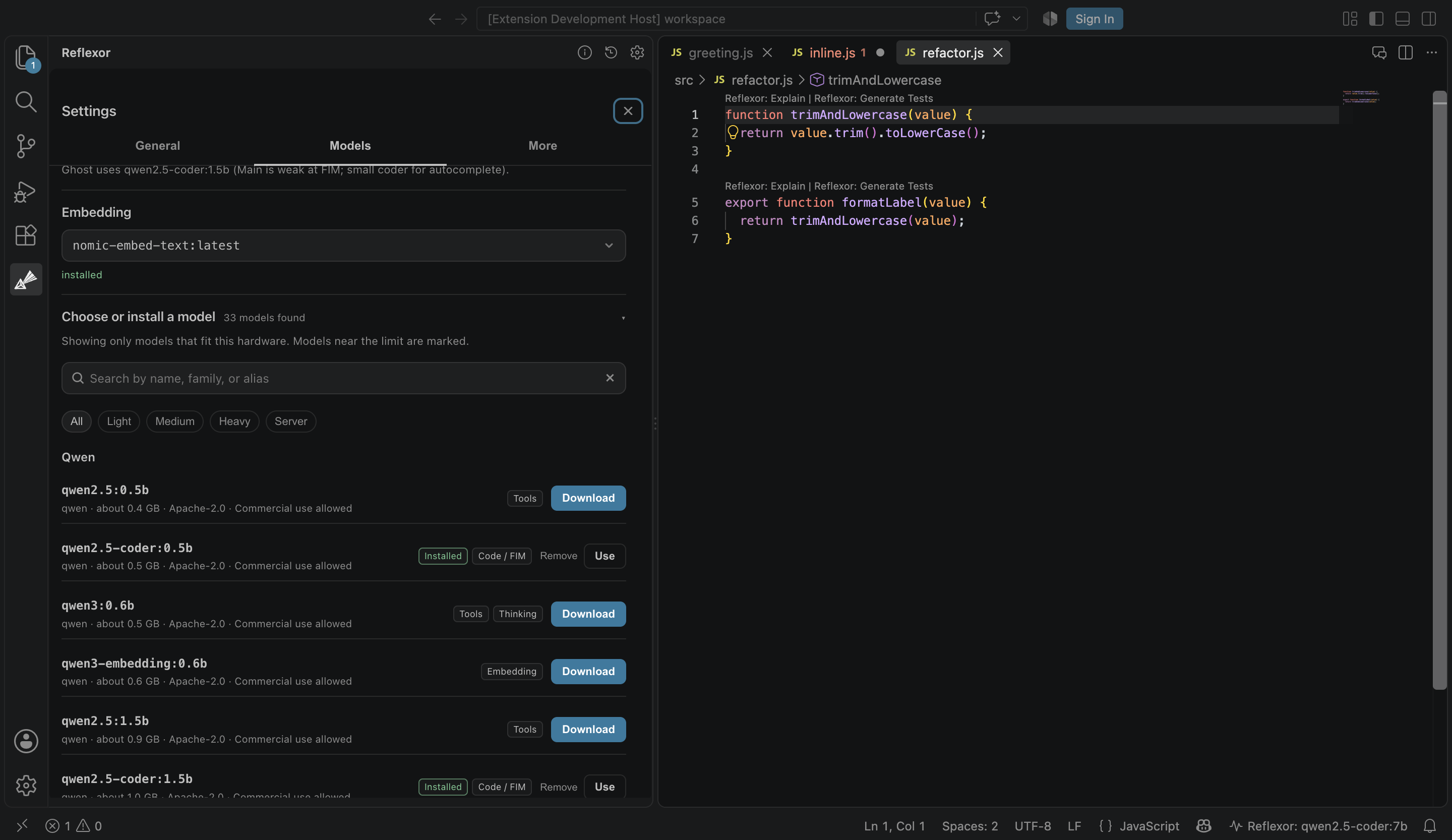The width and height of the screenshot is (1452, 840).
Task: Click Sign In button
Action: pyautogui.click(x=1094, y=19)
